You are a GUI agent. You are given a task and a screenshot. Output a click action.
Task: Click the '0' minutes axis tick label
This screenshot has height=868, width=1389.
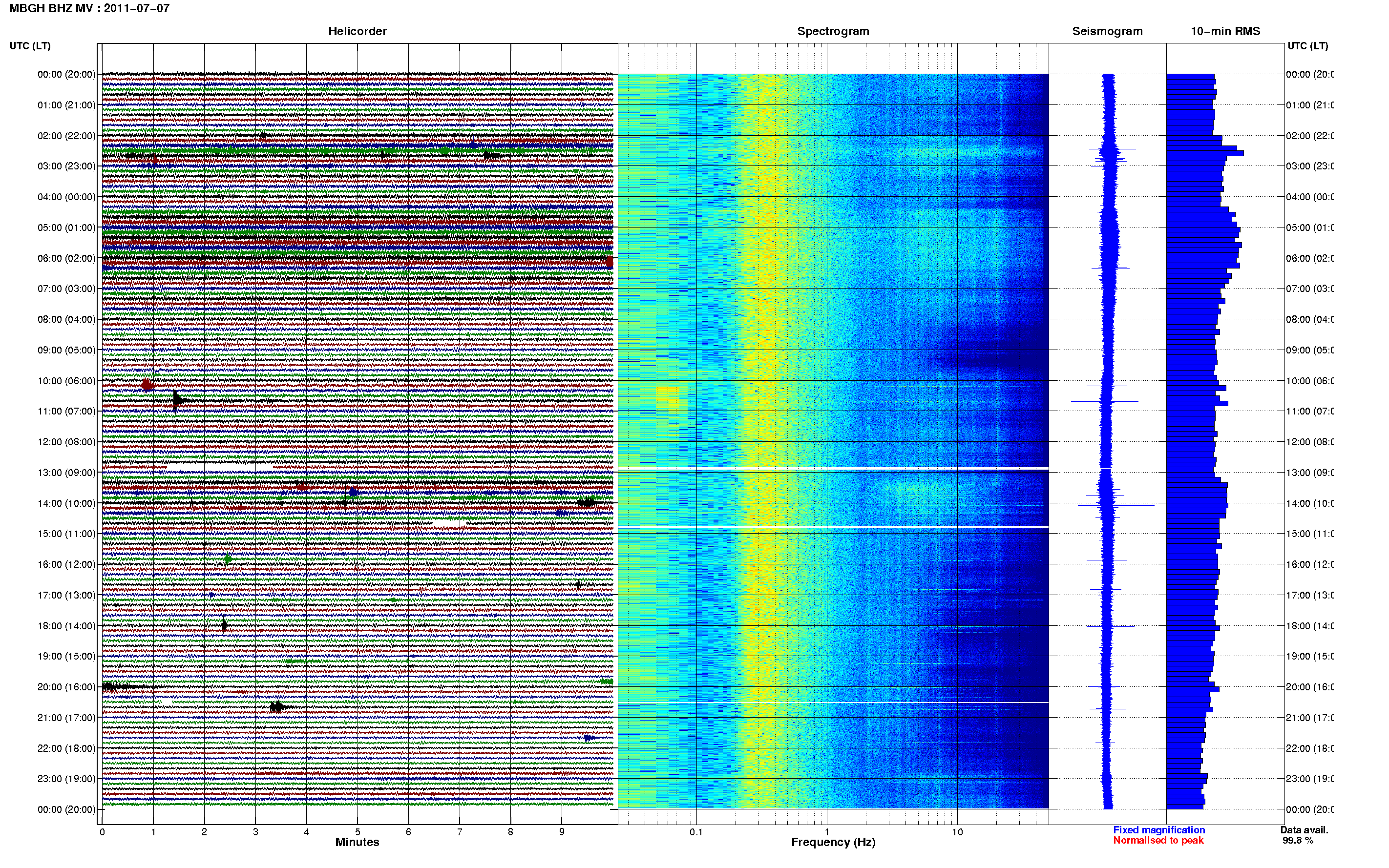pyautogui.click(x=102, y=832)
